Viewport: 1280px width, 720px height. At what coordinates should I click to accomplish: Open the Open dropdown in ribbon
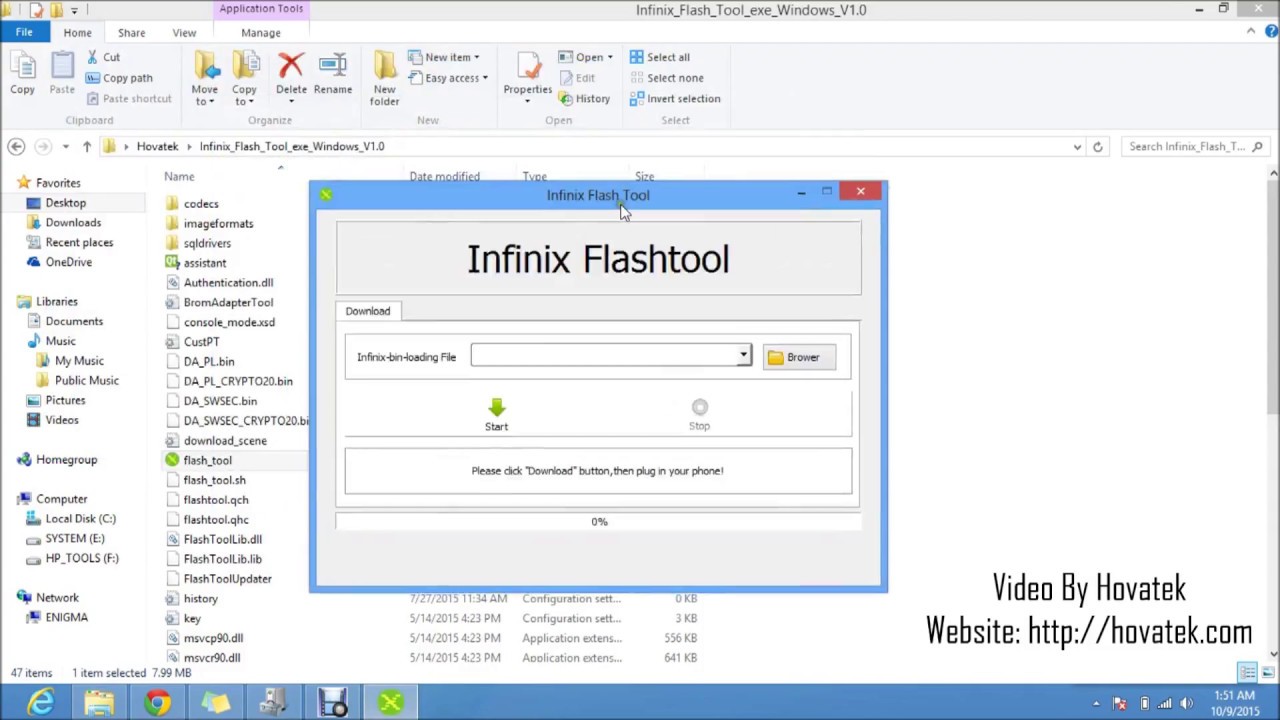coord(586,57)
